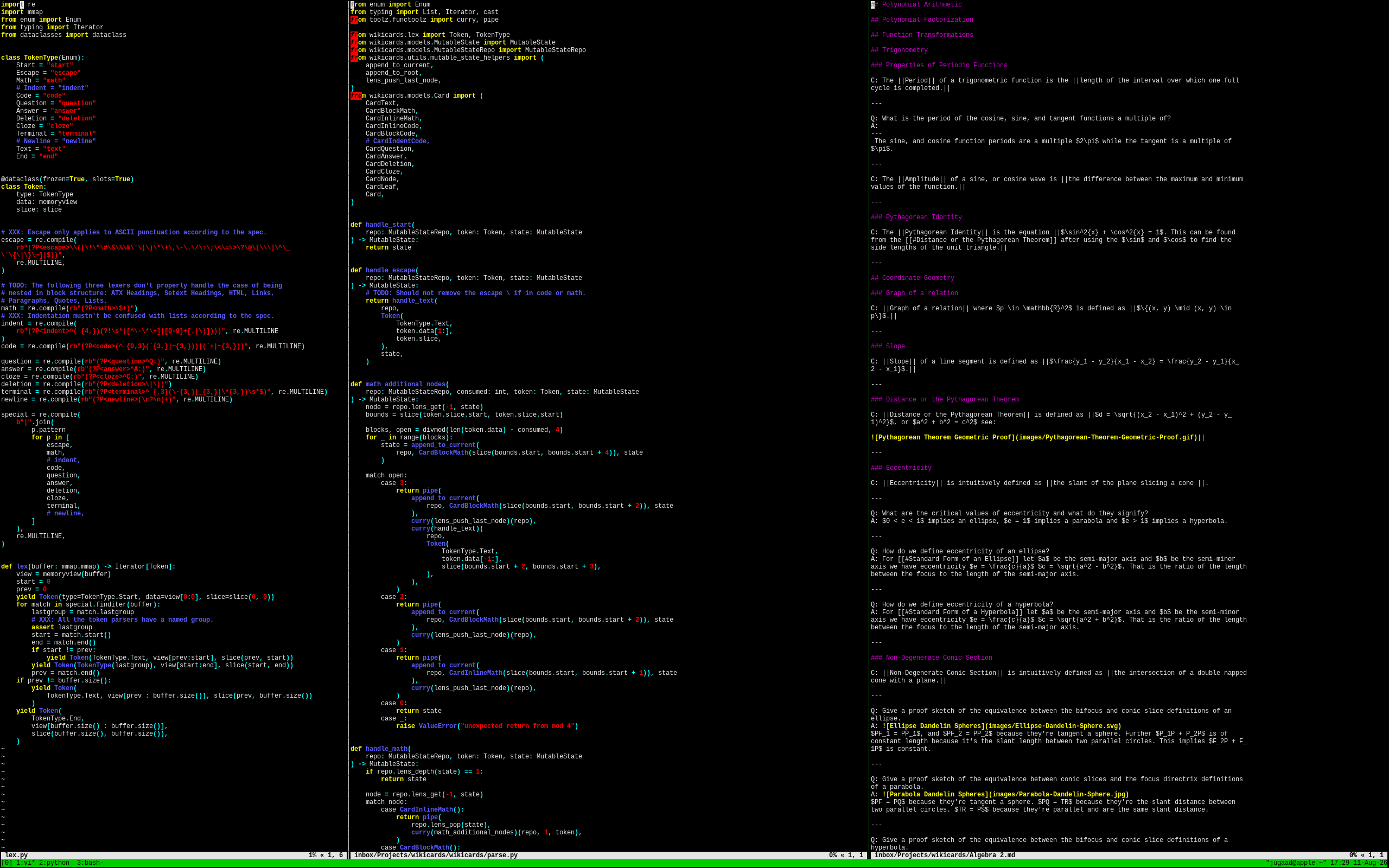Click the lex.py status line filename

[x=16, y=856]
